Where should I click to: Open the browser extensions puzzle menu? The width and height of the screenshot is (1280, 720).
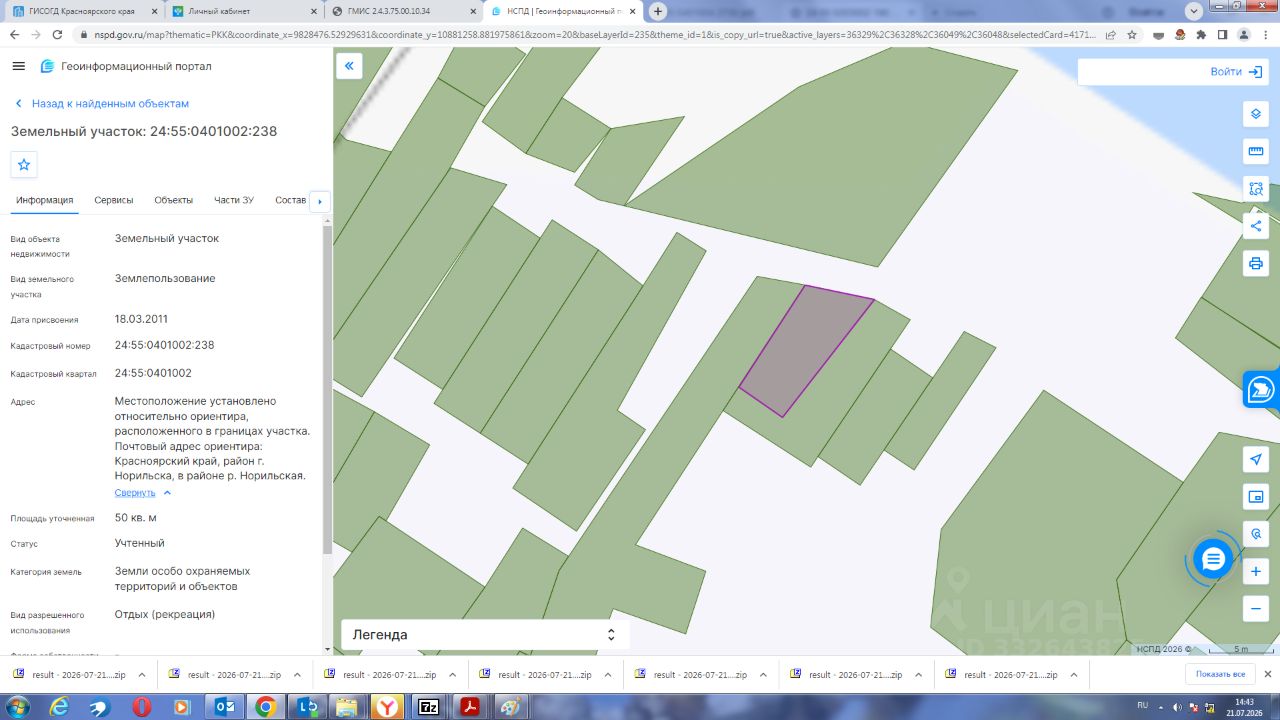[x=1200, y=34]
